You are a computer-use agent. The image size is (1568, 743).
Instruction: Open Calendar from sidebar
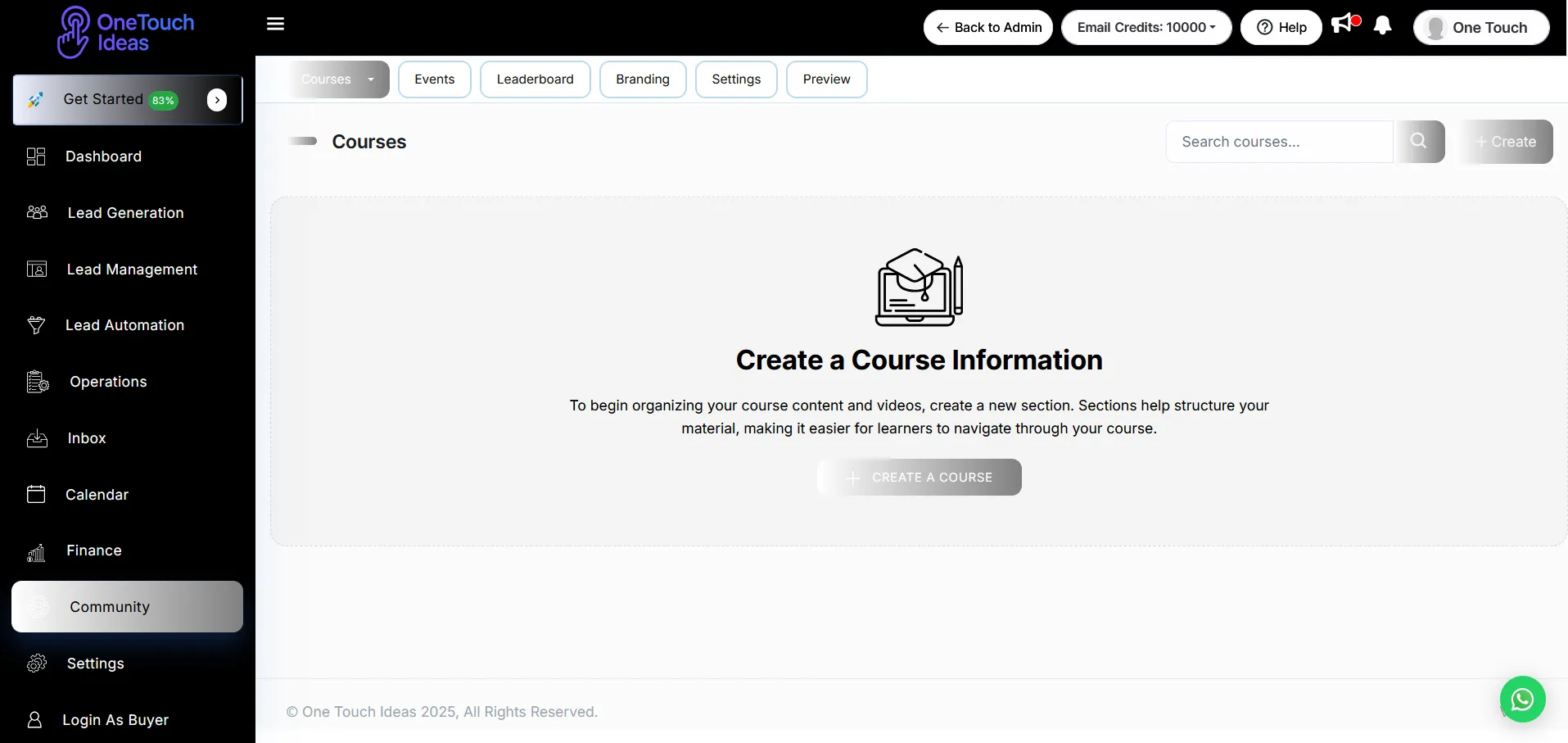[x=97, y=495]
